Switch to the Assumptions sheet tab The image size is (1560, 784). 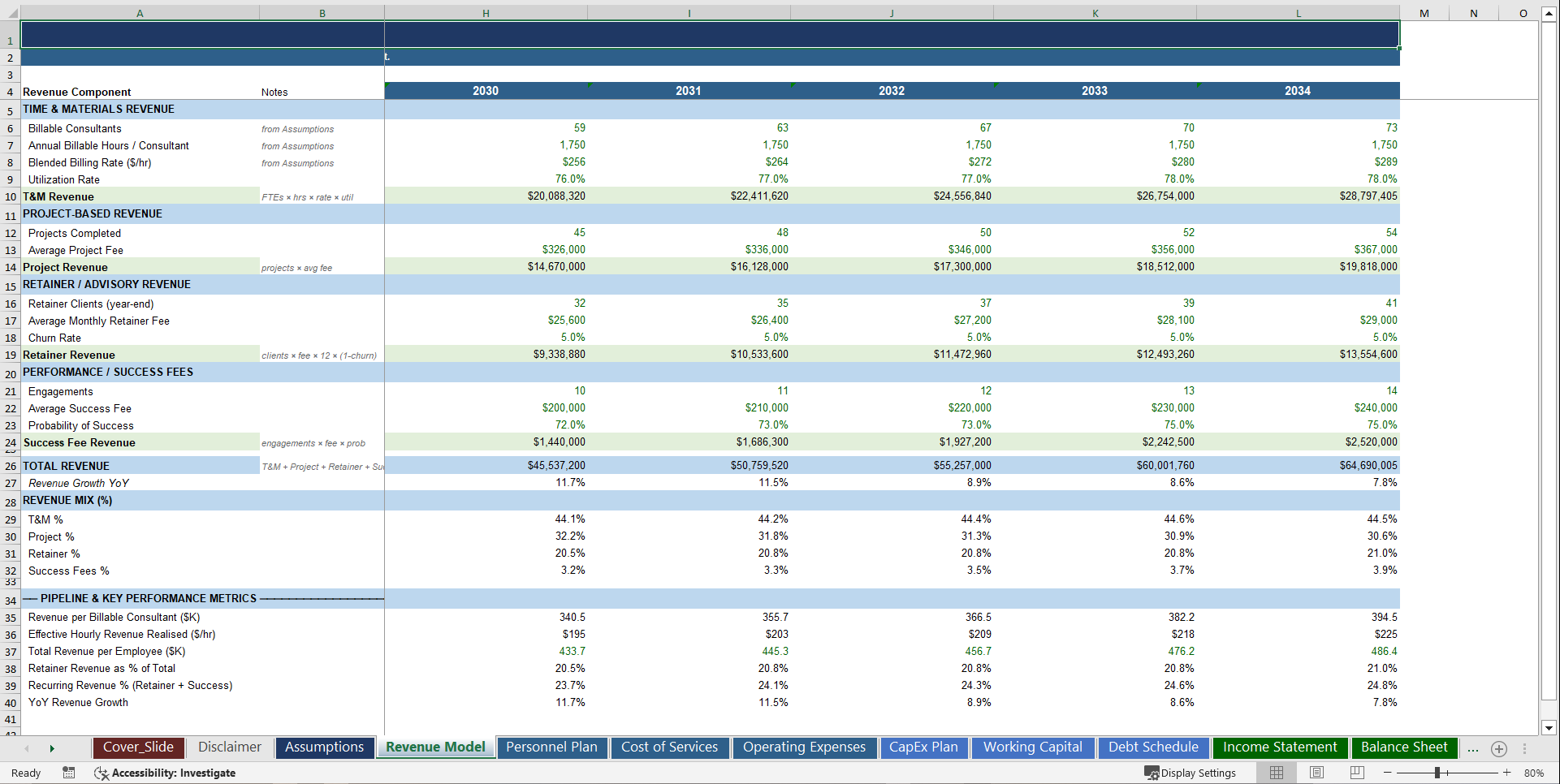(x=324, y=747)
